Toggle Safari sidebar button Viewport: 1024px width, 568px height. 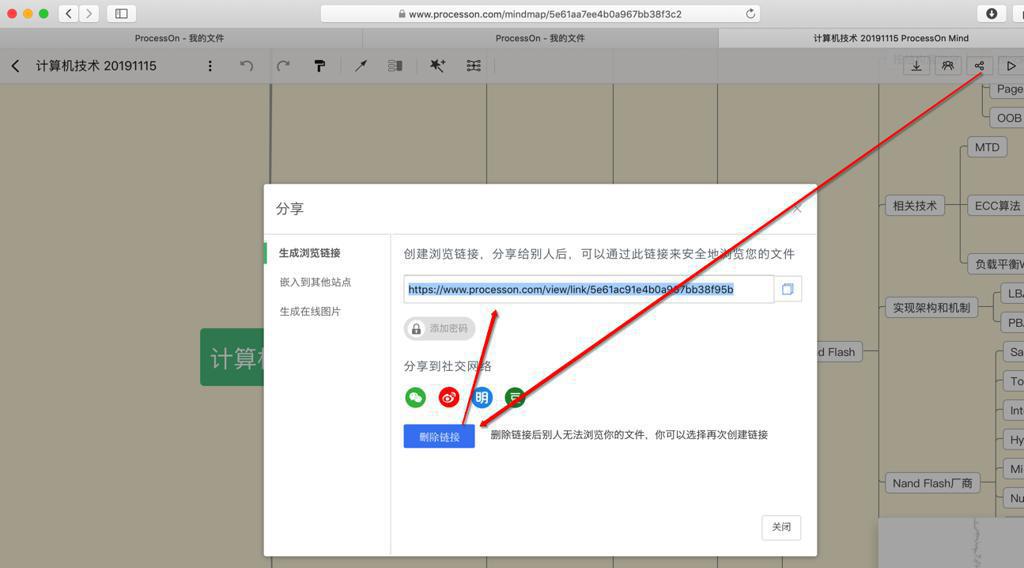121,14
